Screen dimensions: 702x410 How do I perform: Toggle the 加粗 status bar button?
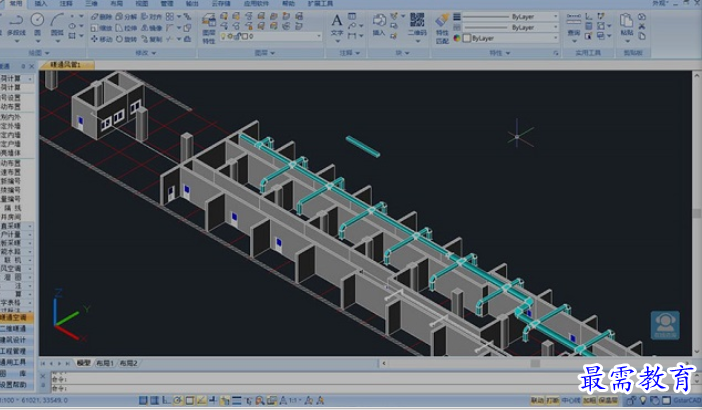pos(589,400)
